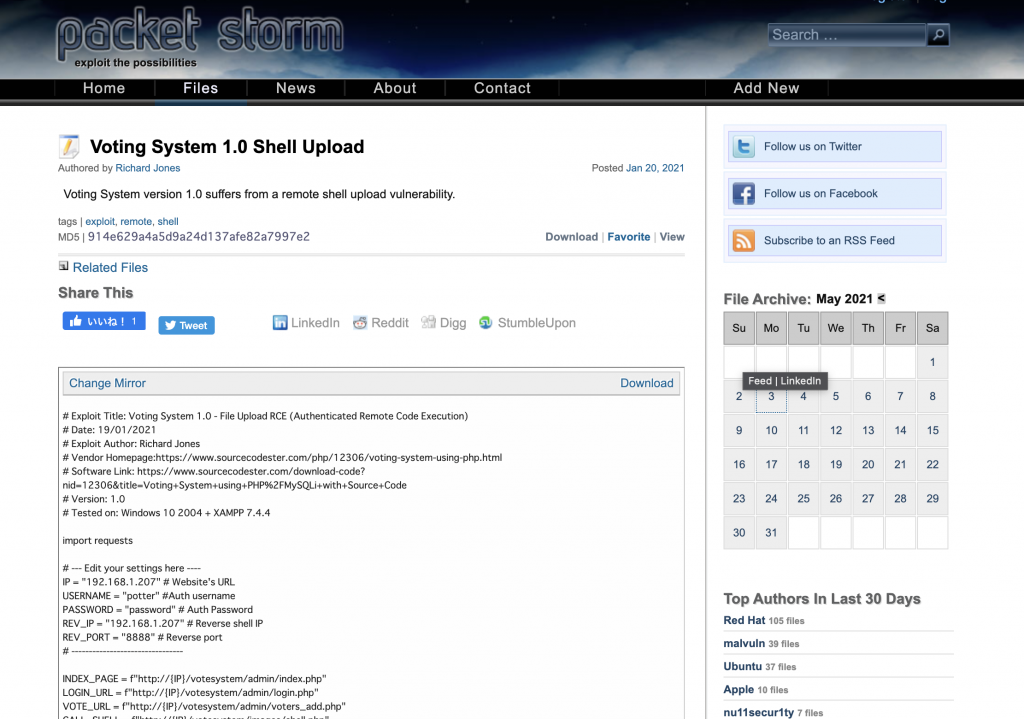Viewport: 1024px width, 719px height.
Task: Open top author Ubuntu
Action: pos(743,666)
